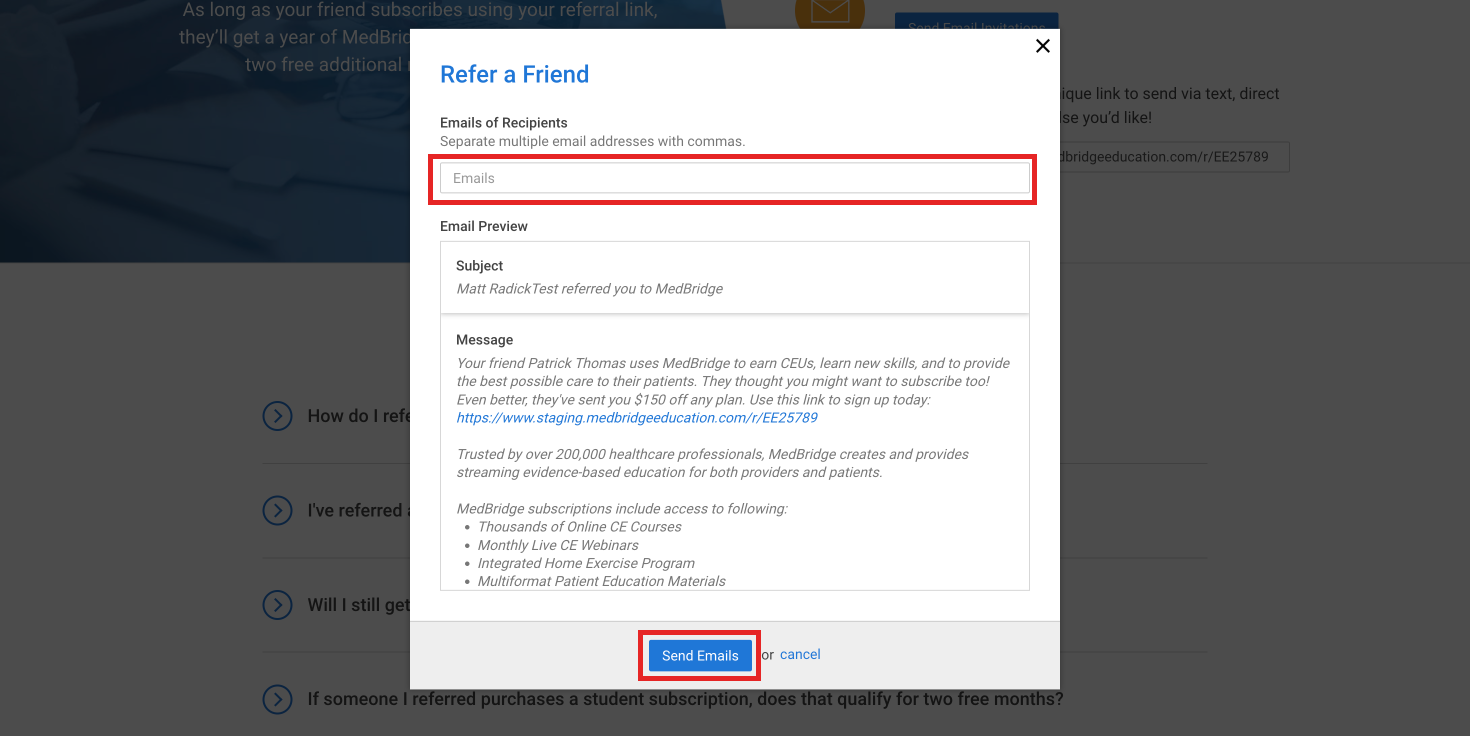Click the Message preview box
This screenshot has height=736, width=1470.
[x=733, y=450]
